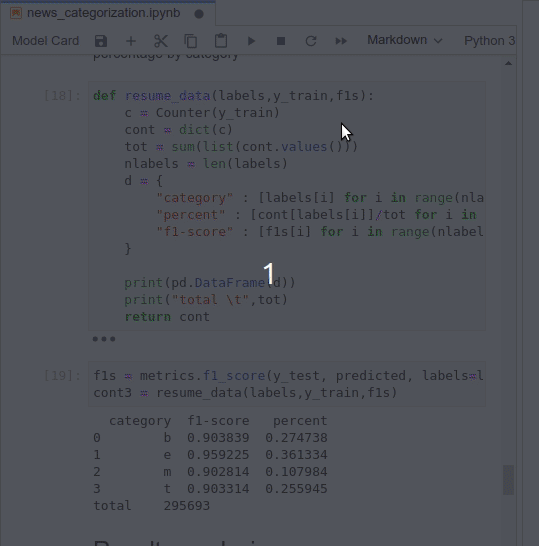This screenshot has height=546, width=539.
Task: Click the 'category' column header in output
Action: (140, 421)
